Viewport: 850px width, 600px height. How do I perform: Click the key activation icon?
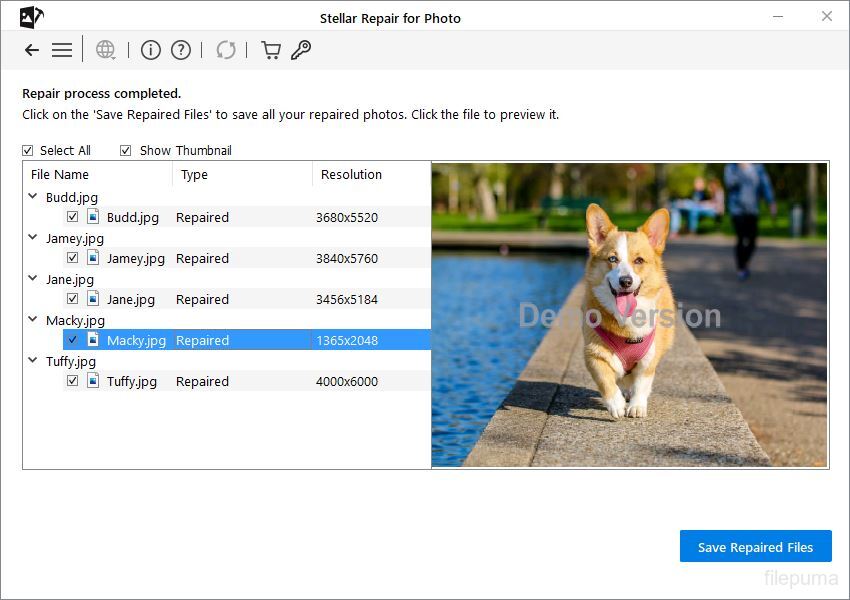click(x=301, y=50)
